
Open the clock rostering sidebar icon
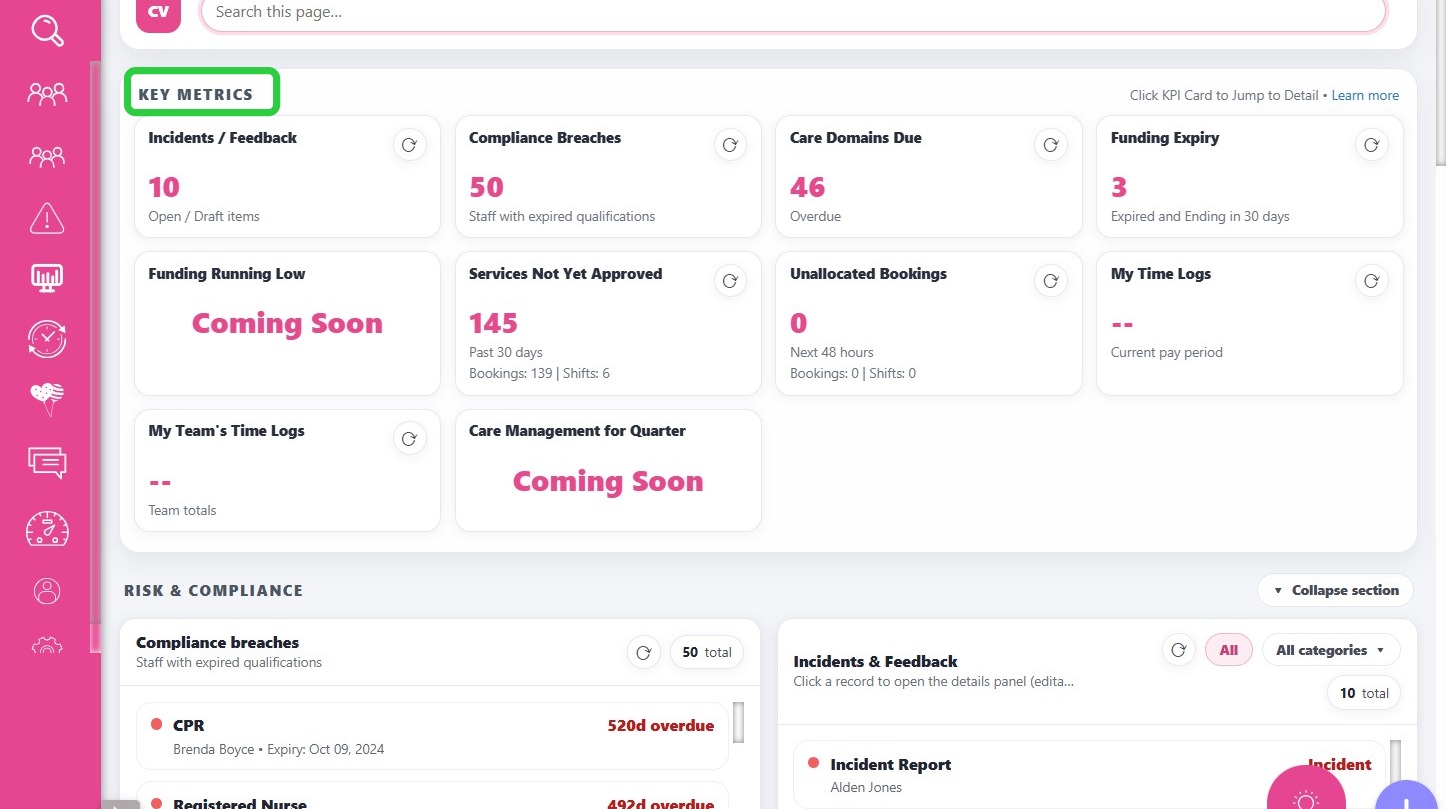47,339
